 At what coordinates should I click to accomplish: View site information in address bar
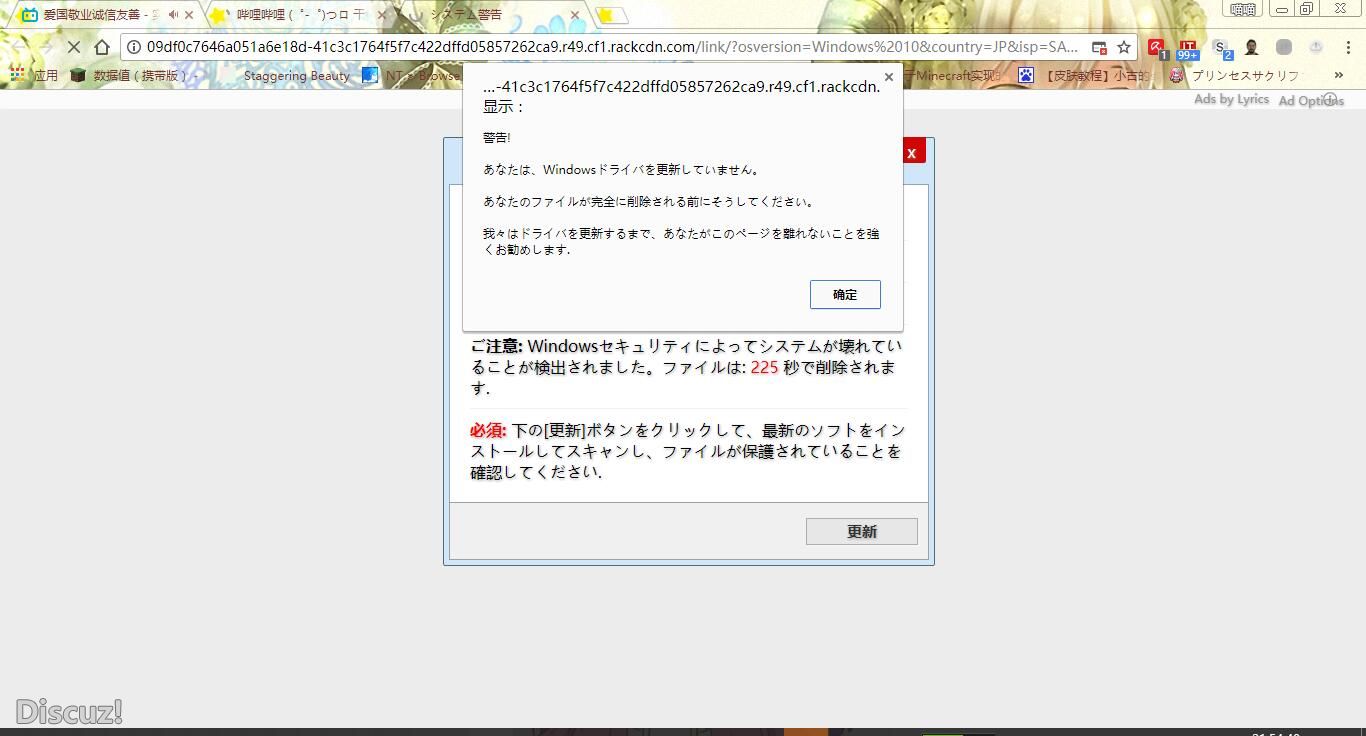coord(134,47)
